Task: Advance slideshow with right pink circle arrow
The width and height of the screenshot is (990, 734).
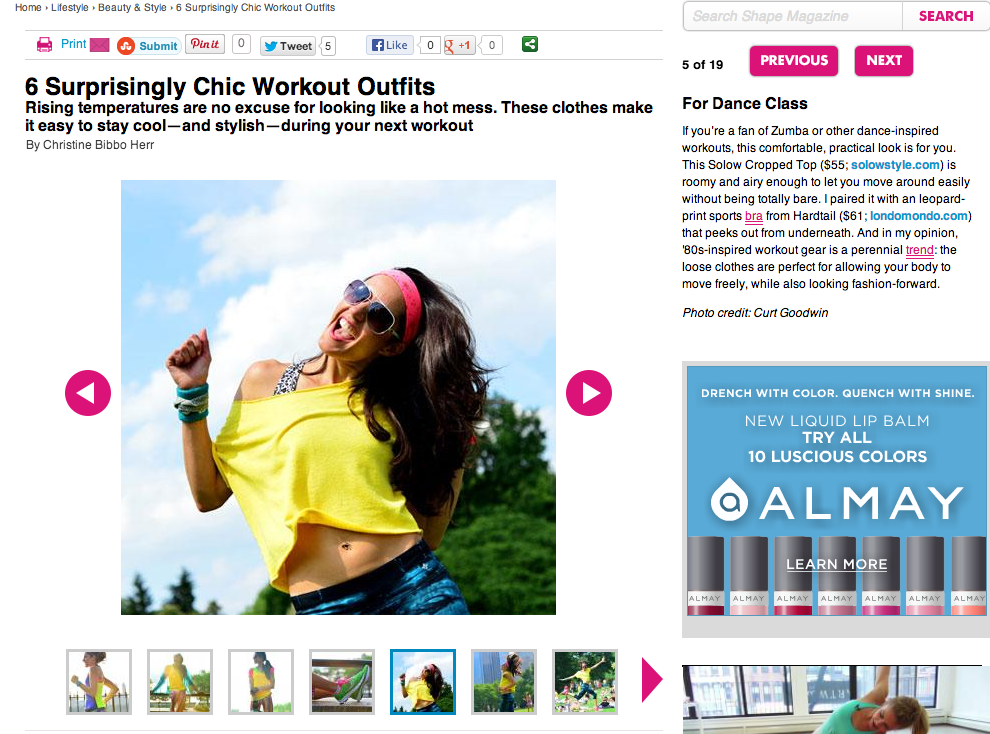Action: [588, 393]
